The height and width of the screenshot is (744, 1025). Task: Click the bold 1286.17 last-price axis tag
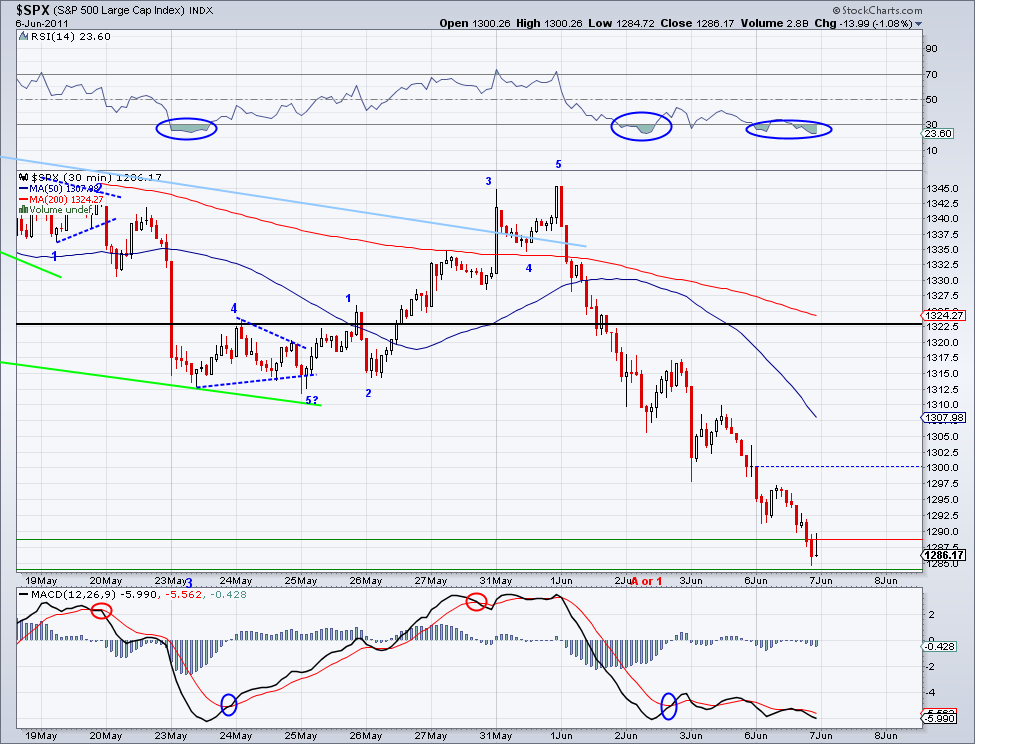[944, 555]
